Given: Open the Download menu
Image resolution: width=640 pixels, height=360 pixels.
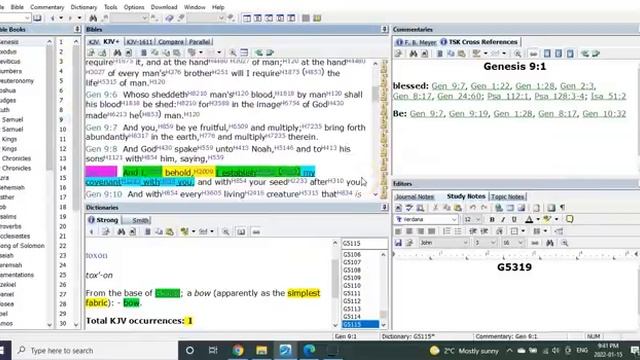Looking at the screenshot, I should click(164, 7).
